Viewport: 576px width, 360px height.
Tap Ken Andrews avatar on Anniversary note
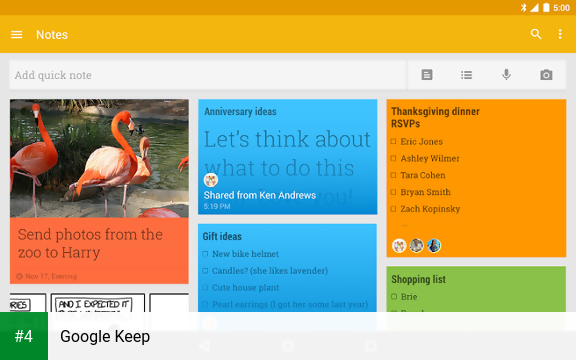tap(211, 180)
